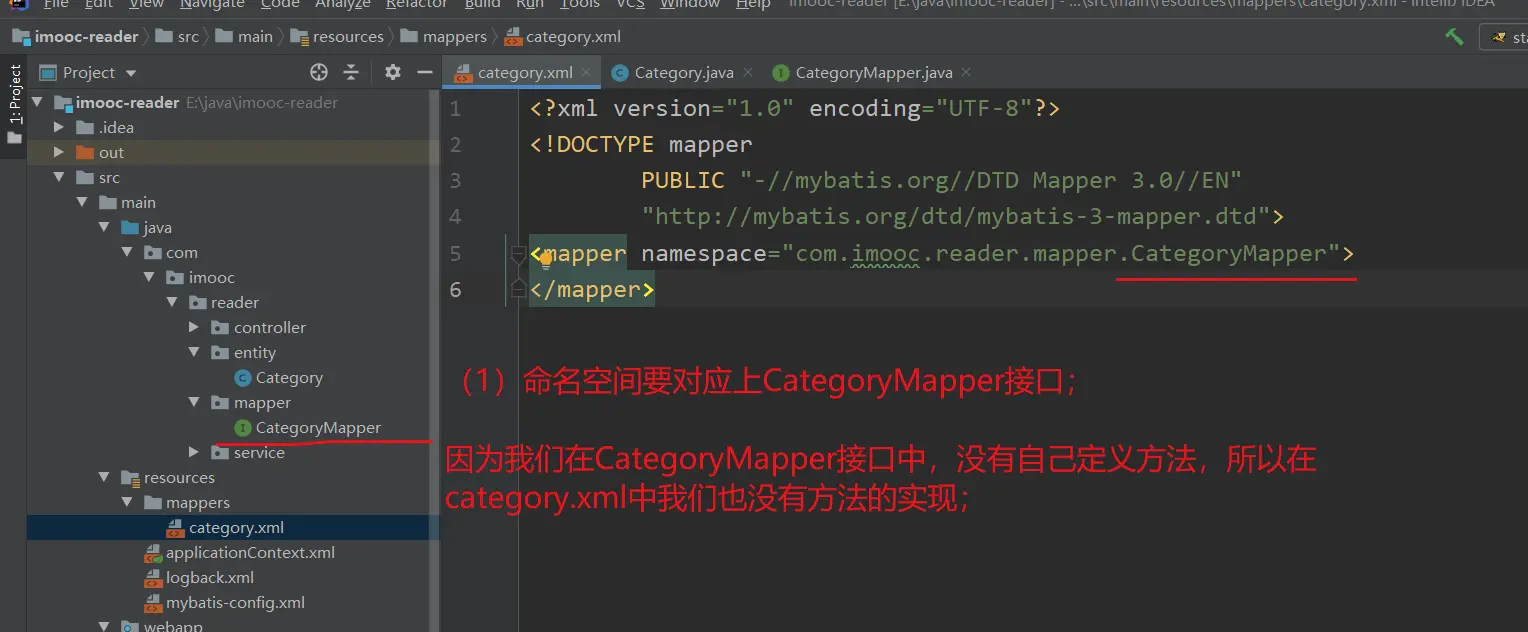Fold the mapper tag at line 5 gutter
The width and height of the screenshot is (1528, 632).
[518, 254]
